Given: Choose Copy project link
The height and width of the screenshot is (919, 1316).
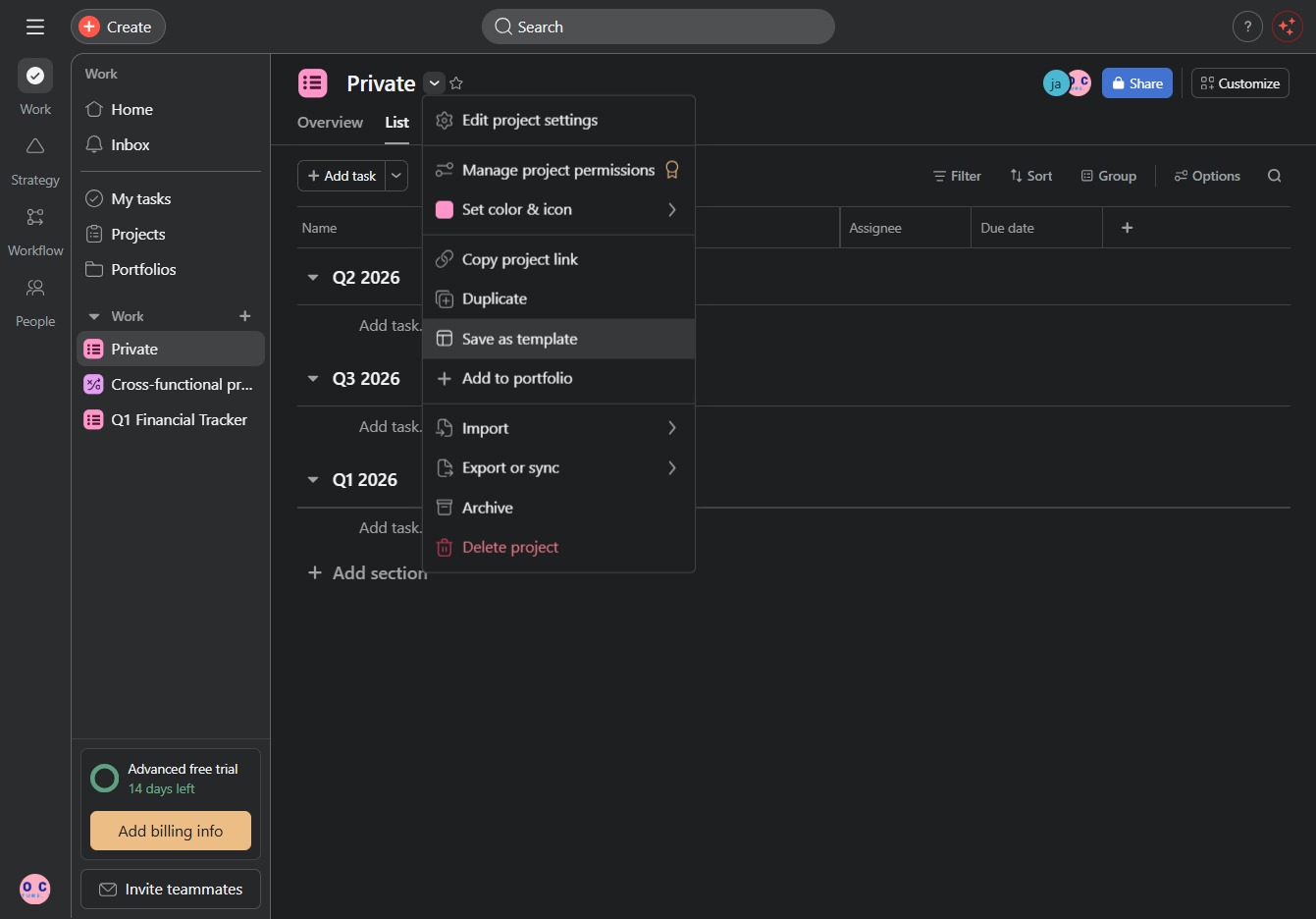Looking at the screenshot, I should [x=558, y=259].
